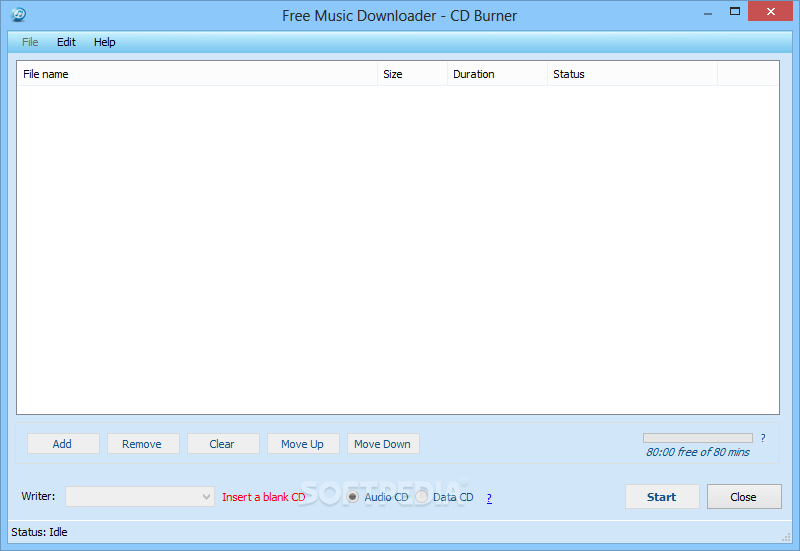Select the Audio CD radio button
Screen dimensions: 800x551
coord(352,496)
